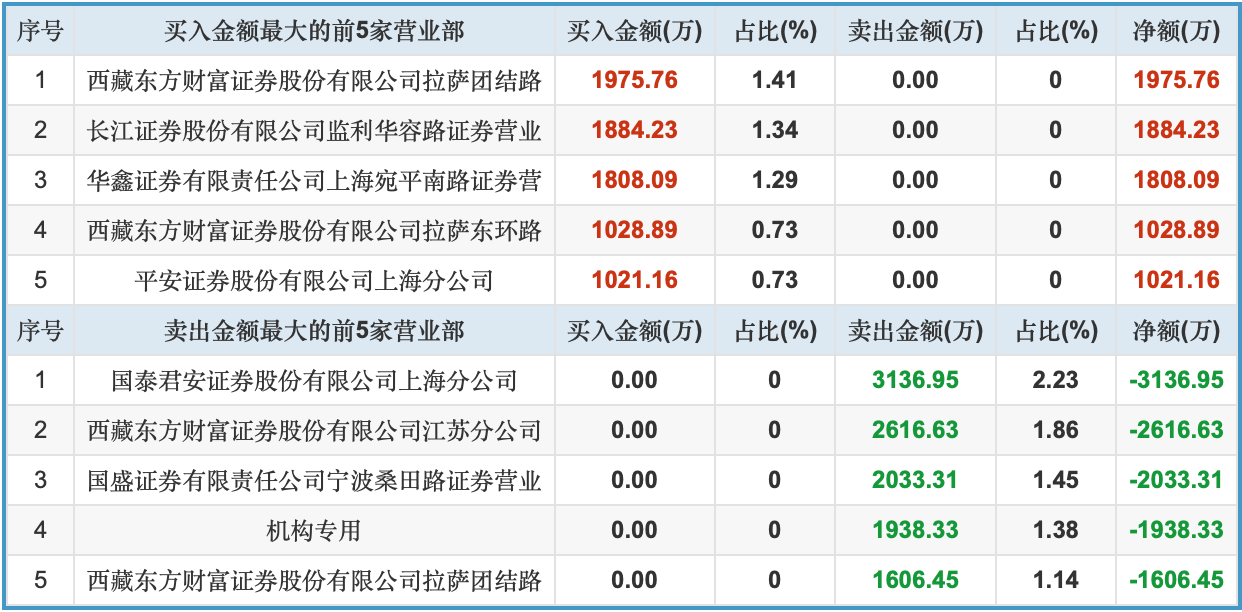
Task: Click 0.00 buy amount in 国盛证券 row
Action: tap(634, 480)
